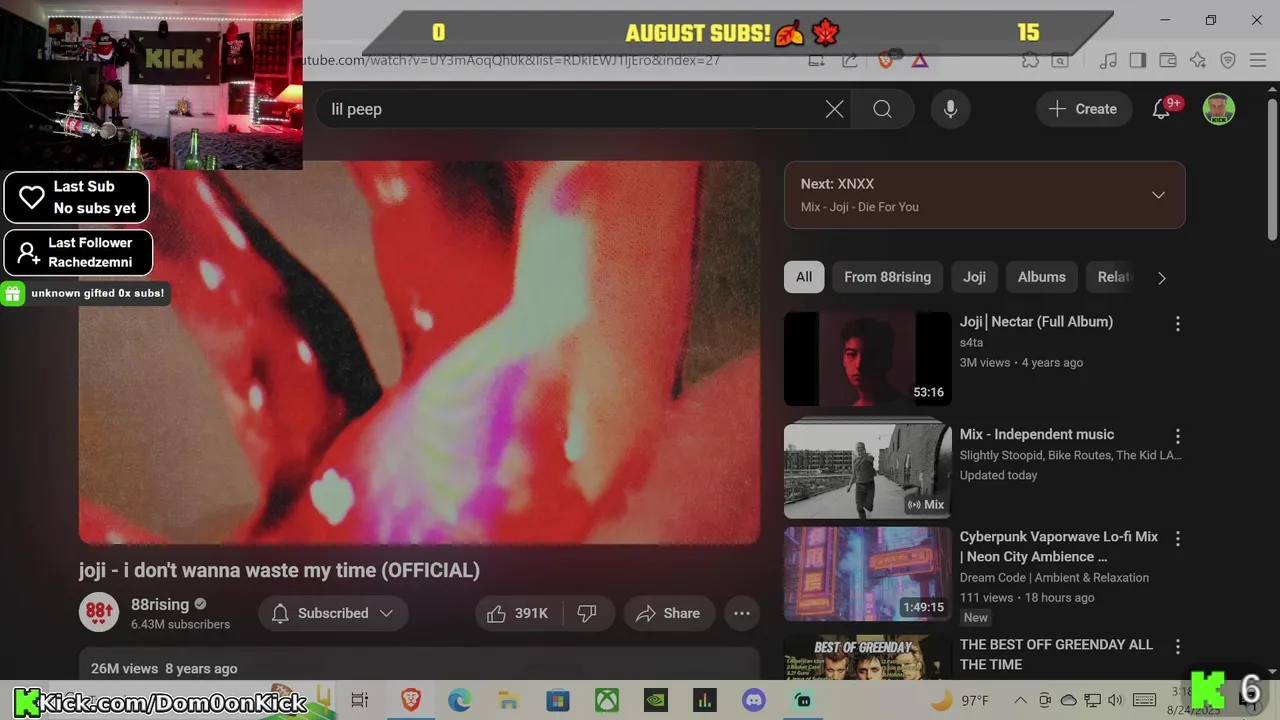Image resolution: width=1280 pixels, height=720 pixels.
Task: Open the browser hamburger menu
Action: coord(1258,60)
